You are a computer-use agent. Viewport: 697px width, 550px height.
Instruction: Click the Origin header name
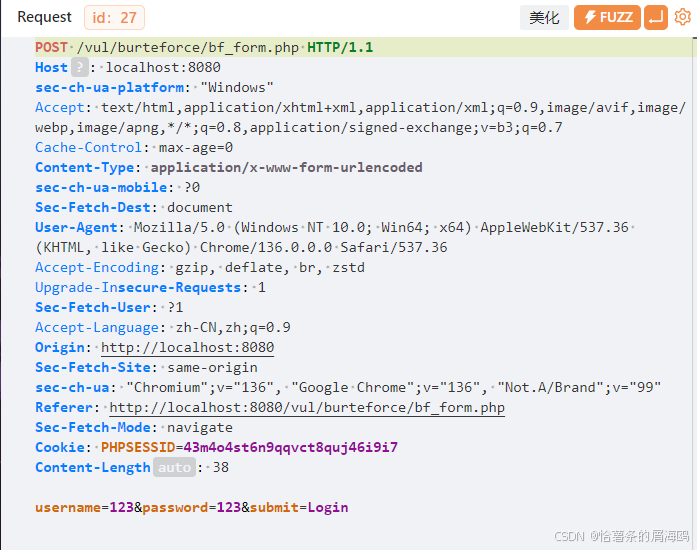(x=60, y=347)
